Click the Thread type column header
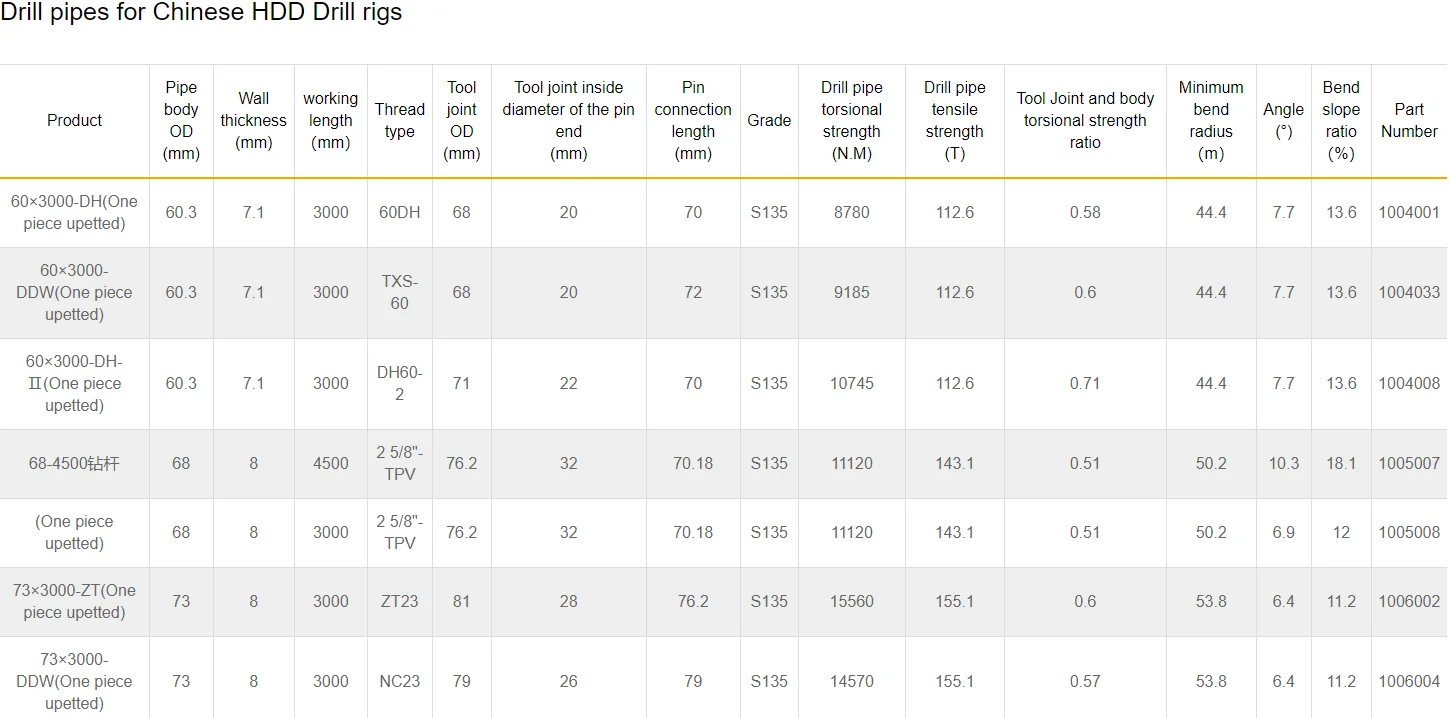Screen dimensions: 1450x718 pyautogui.click(x=399, y=120)
